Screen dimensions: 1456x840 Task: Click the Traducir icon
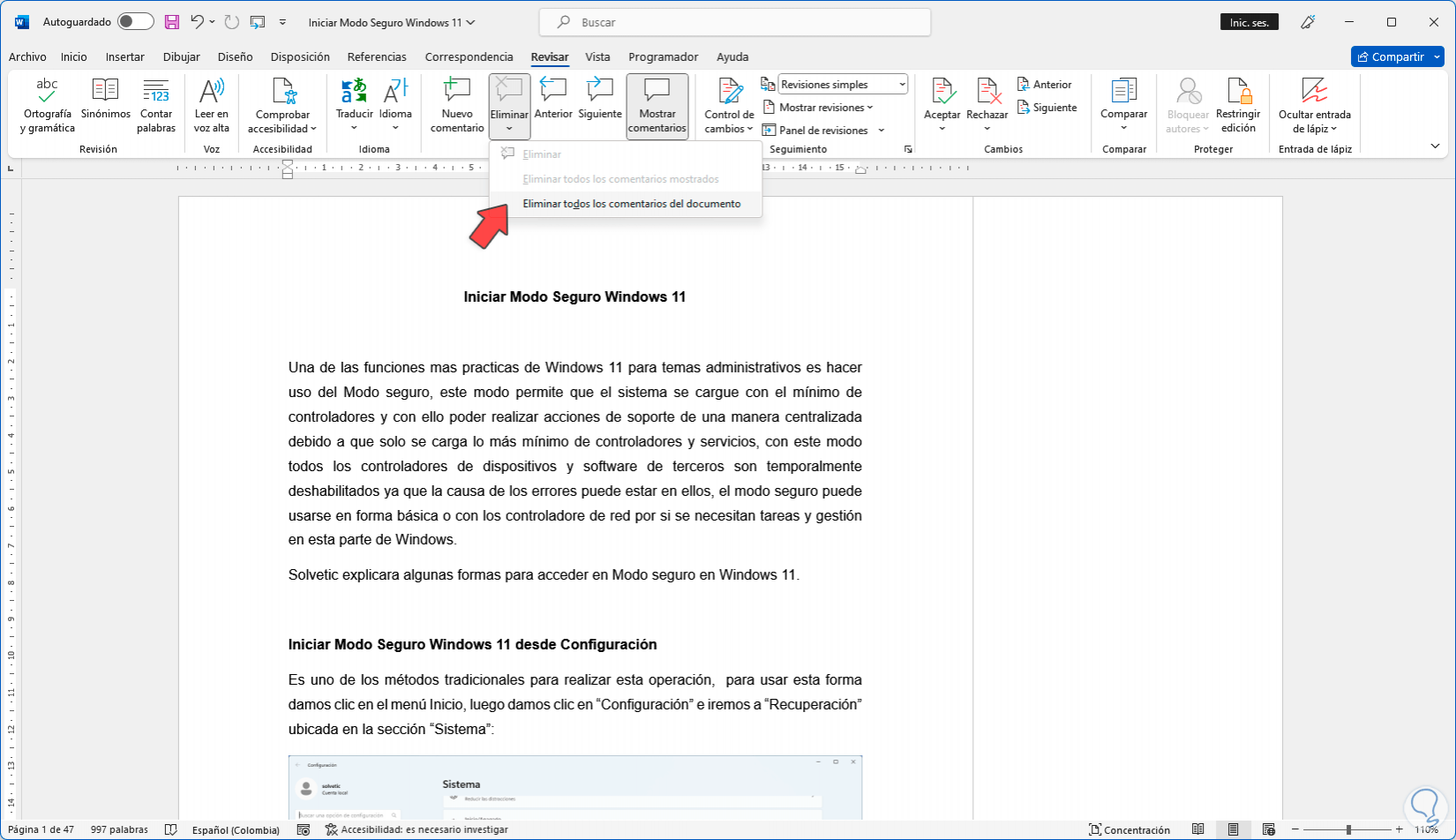point(355,90)
